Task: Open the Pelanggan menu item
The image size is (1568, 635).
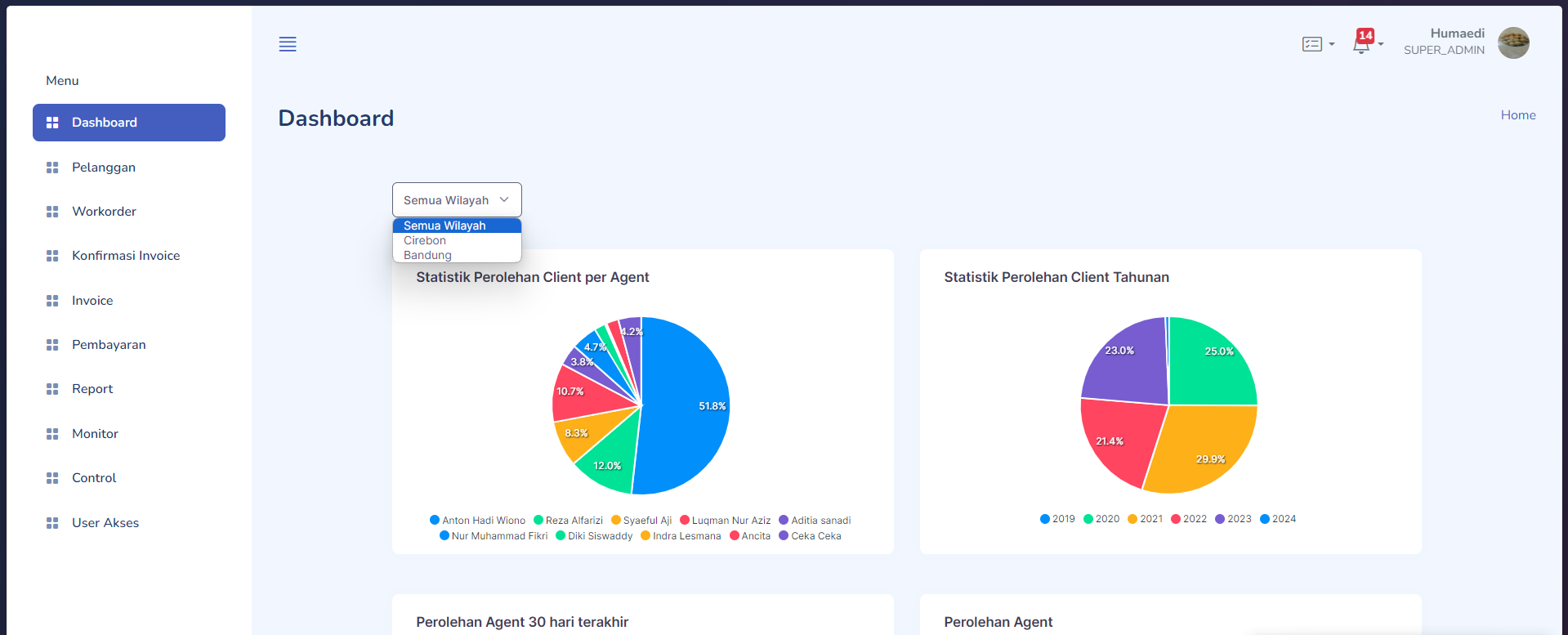Action: pos(129,168)
